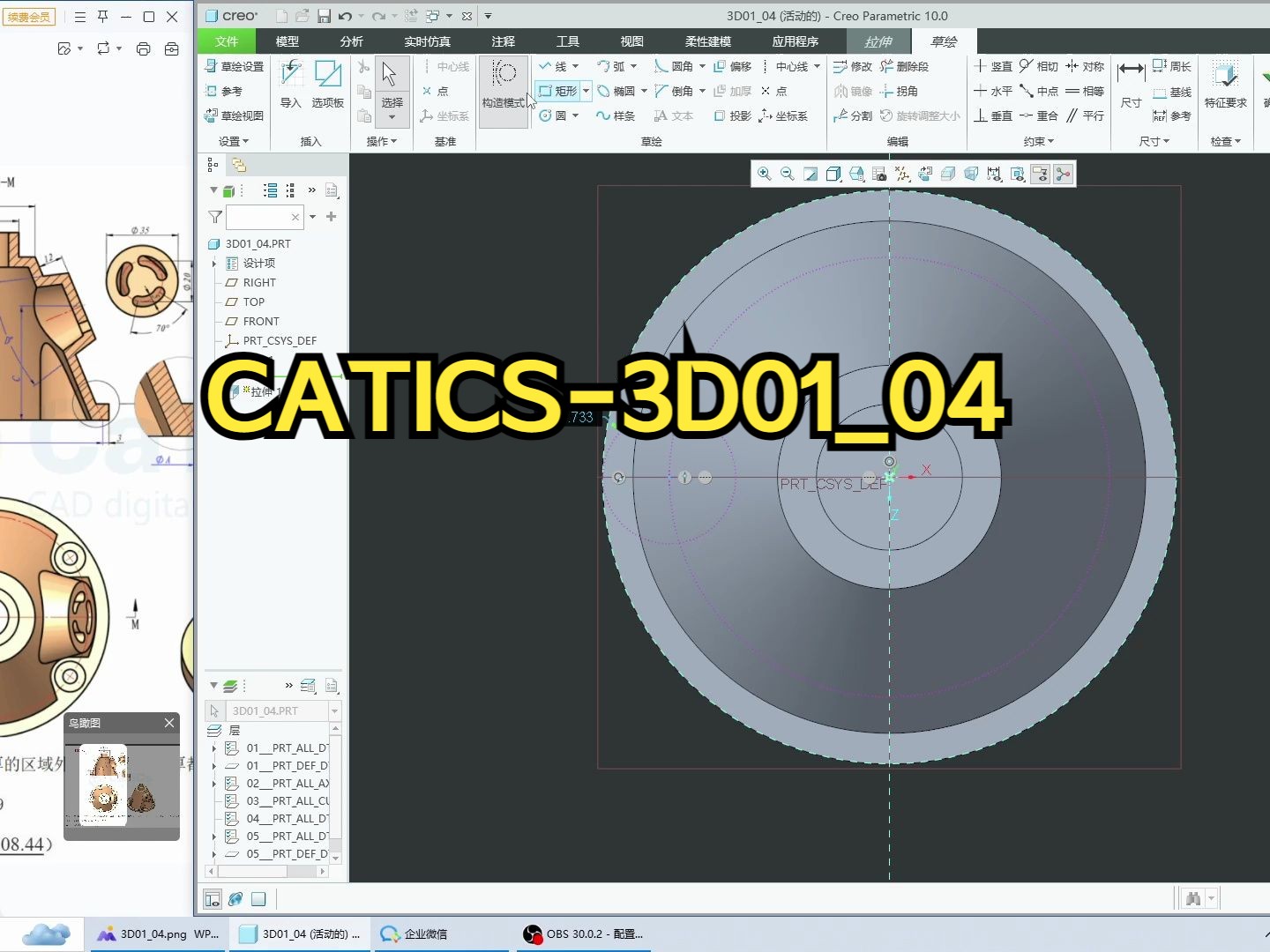Open the 文件 File menu
The width and height of the screenshot is (1270, 952).
point(227,41)
